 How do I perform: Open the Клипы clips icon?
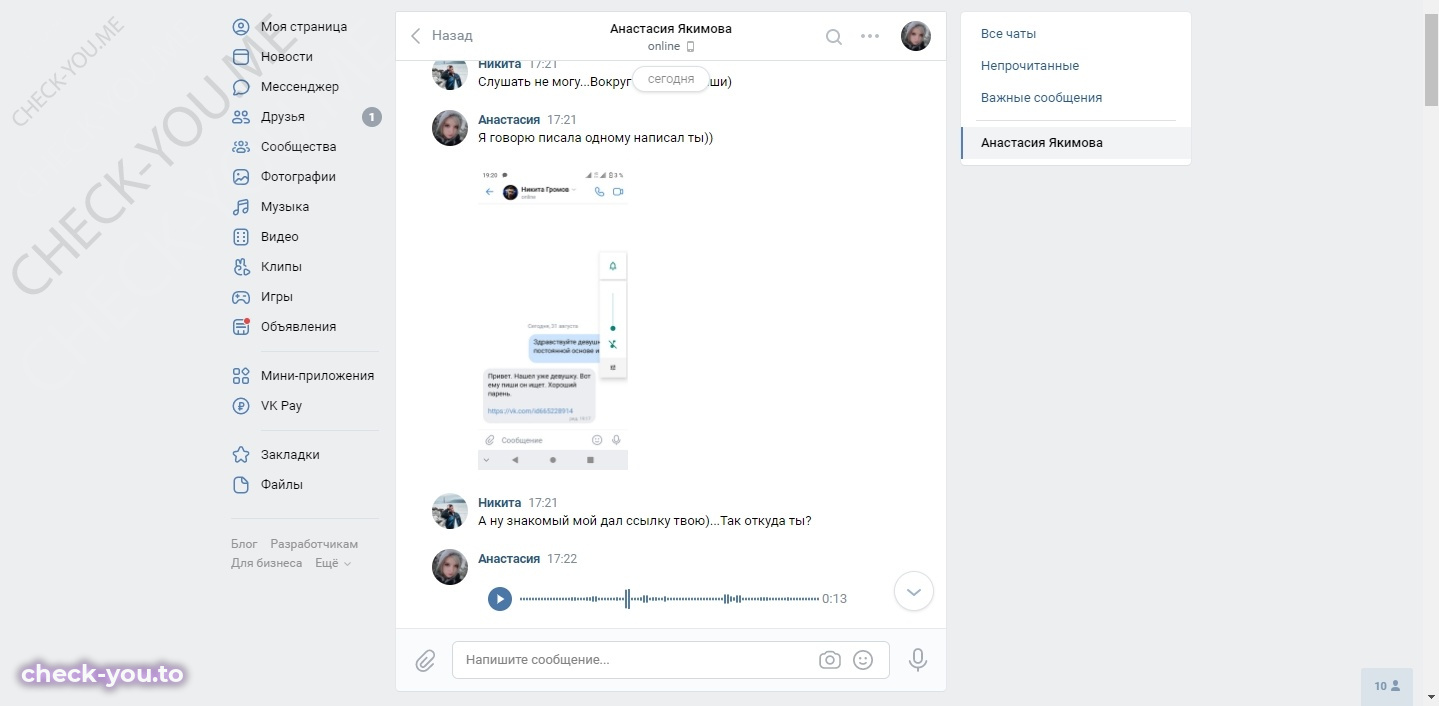[x=241, y=267]
